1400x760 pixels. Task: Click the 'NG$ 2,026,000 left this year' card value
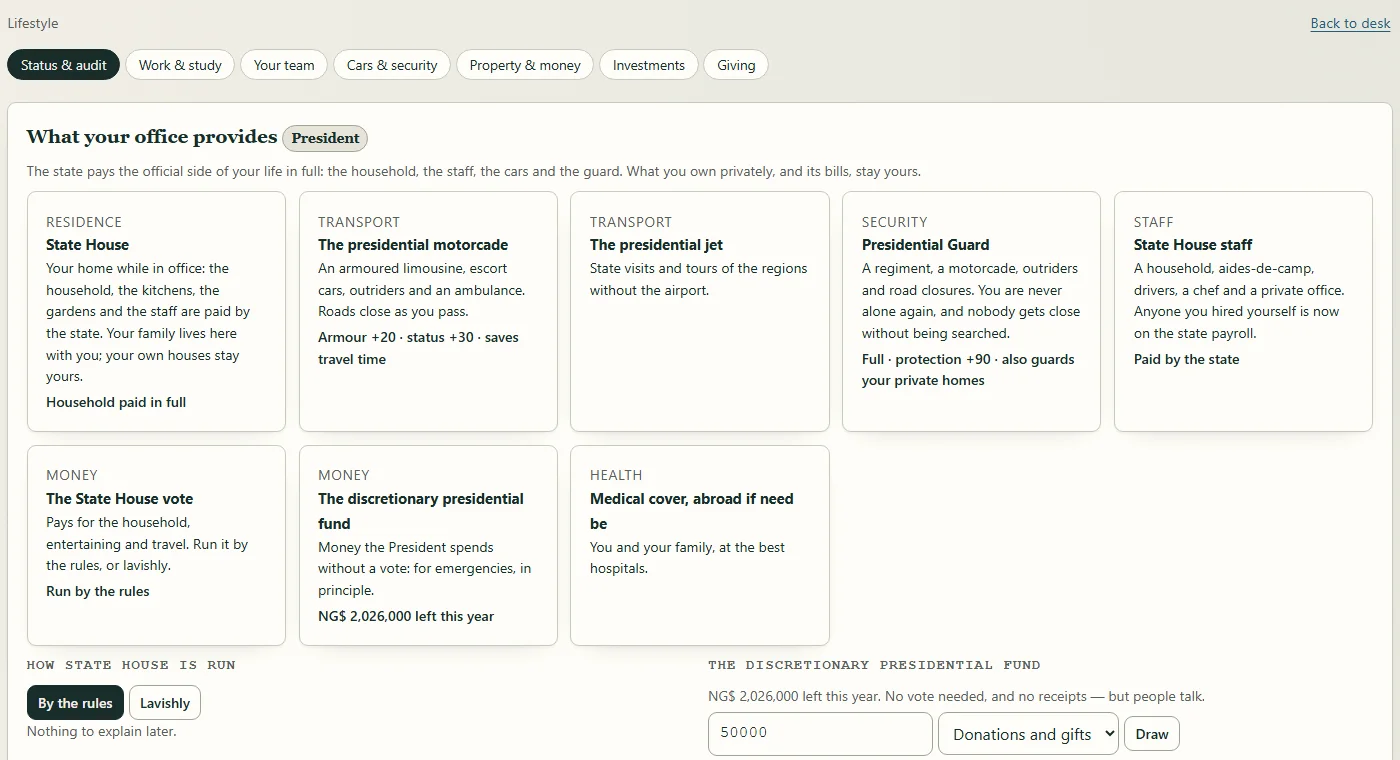point(406,616)
